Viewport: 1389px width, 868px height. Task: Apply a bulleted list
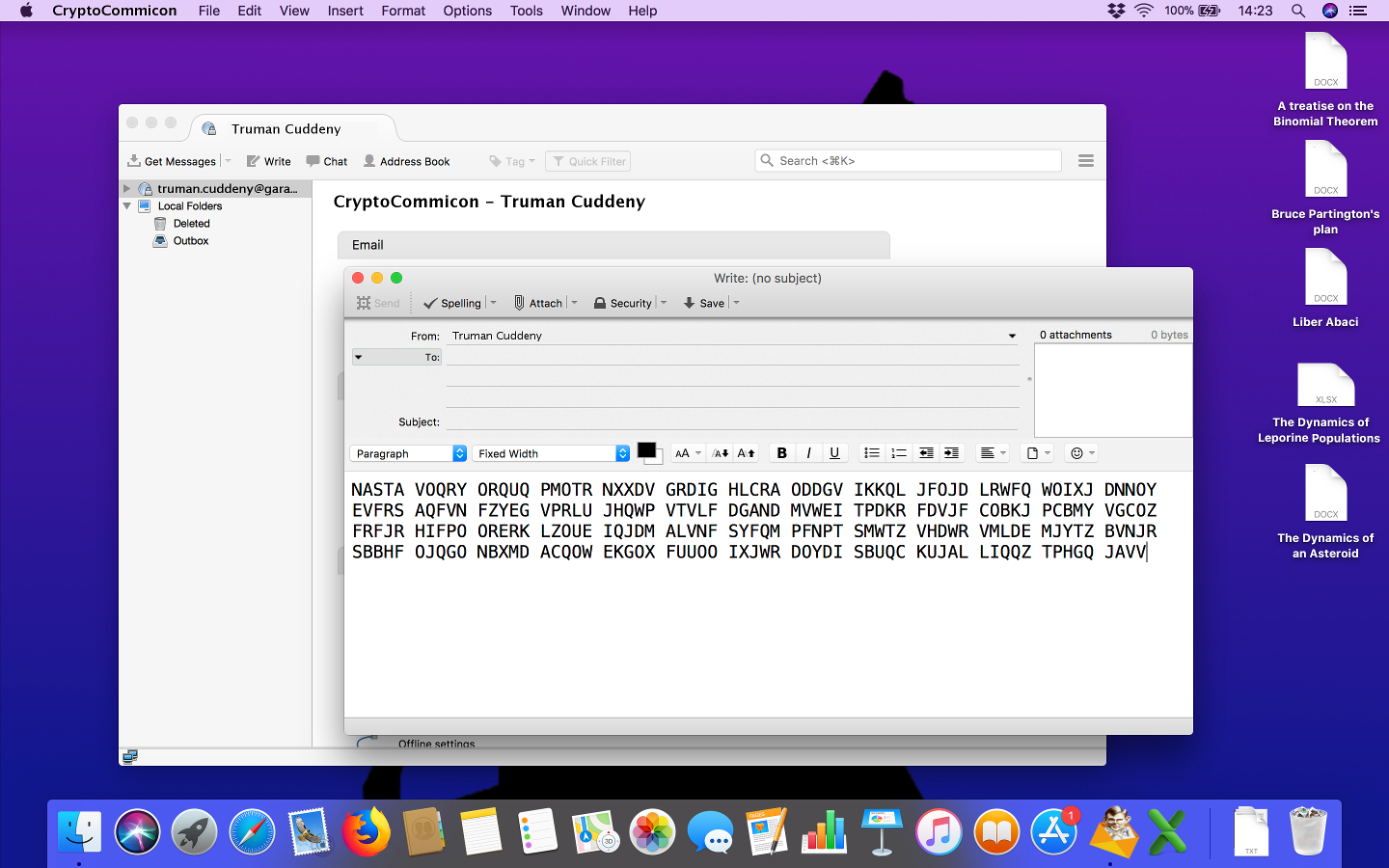click(872, 453)
